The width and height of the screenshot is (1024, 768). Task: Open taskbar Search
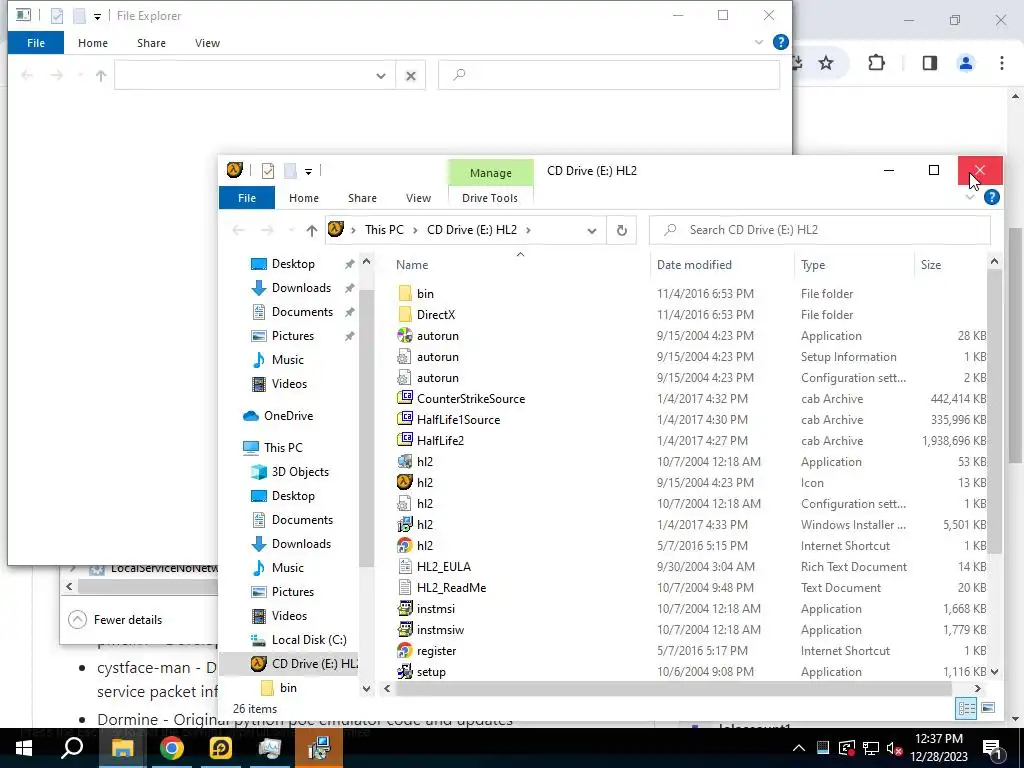tap(72, 748)
